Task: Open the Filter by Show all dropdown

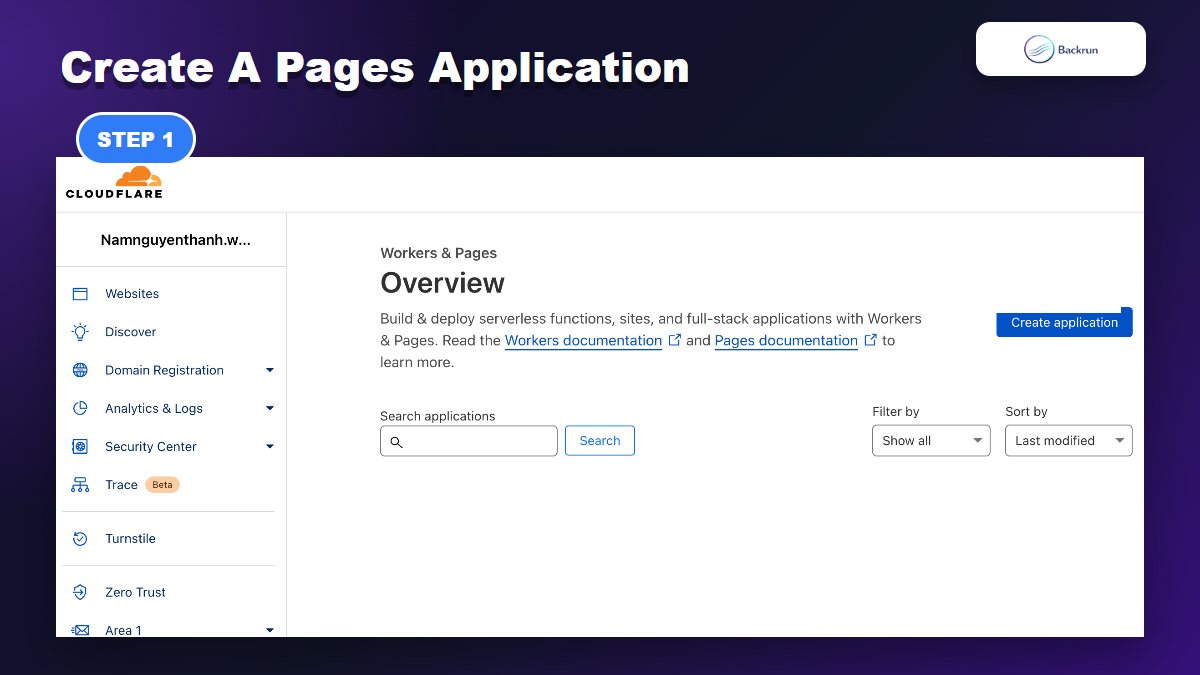Action: [931, 441]
